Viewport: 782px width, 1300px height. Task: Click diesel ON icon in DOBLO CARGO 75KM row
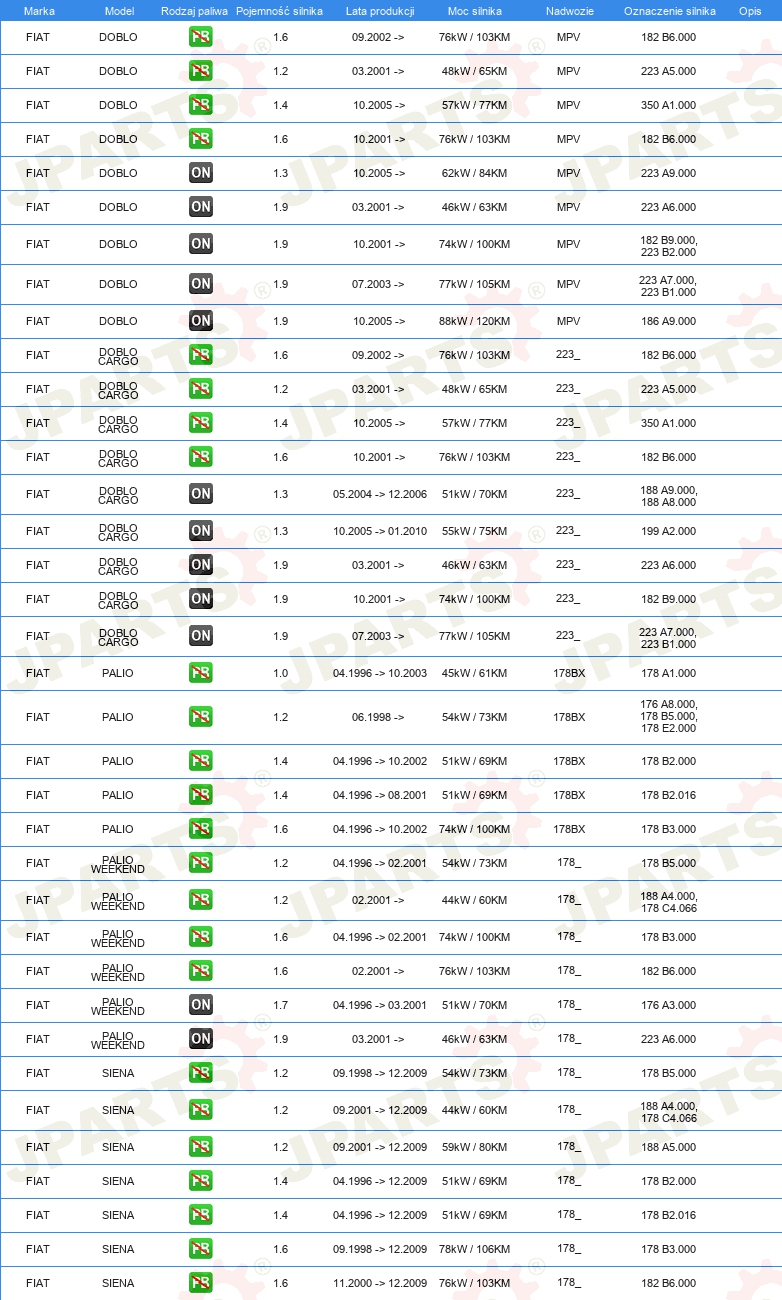click(x=201, y=531)
